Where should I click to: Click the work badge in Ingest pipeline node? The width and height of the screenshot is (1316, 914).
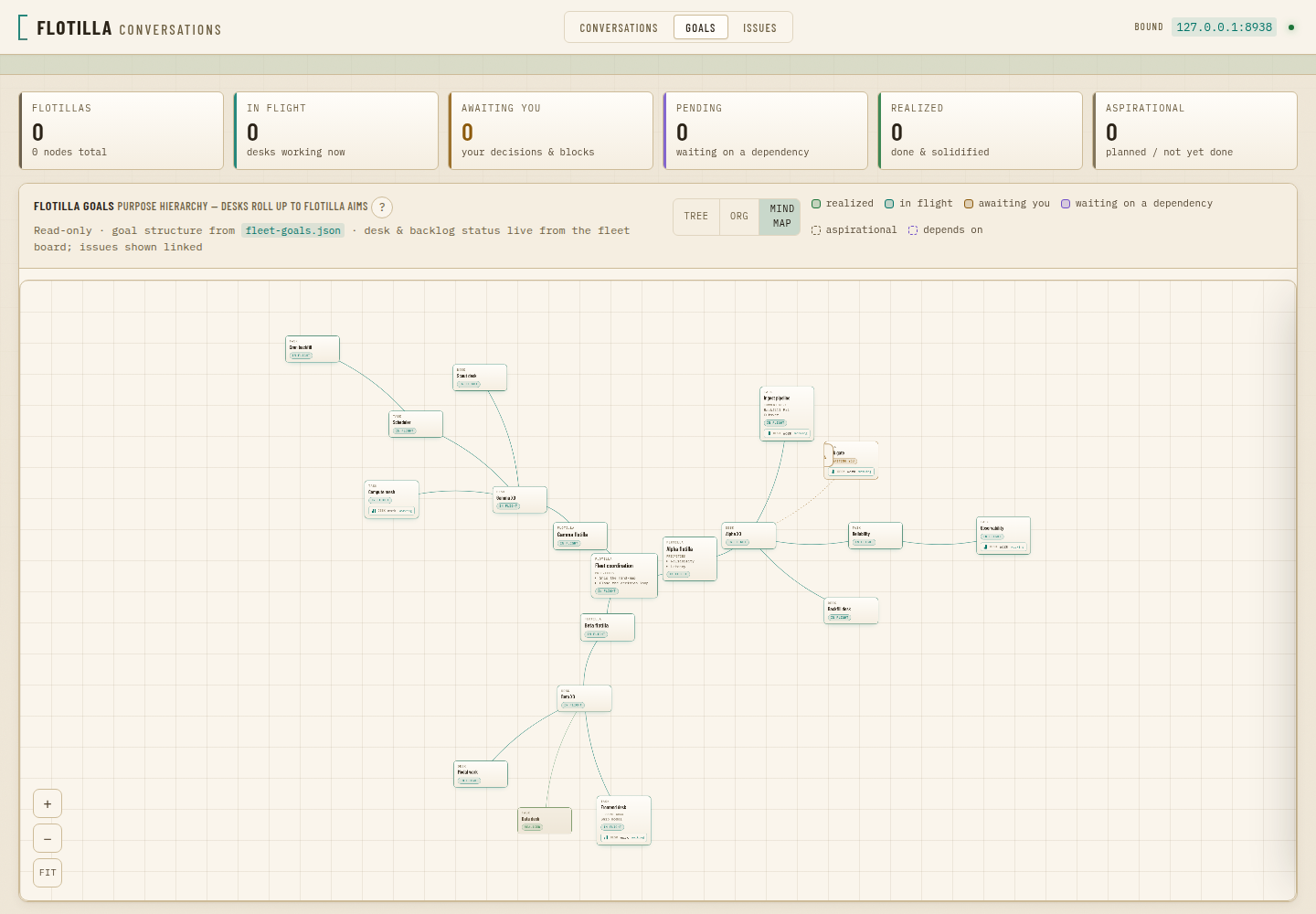pyautogui.click(x=787, y=433)
